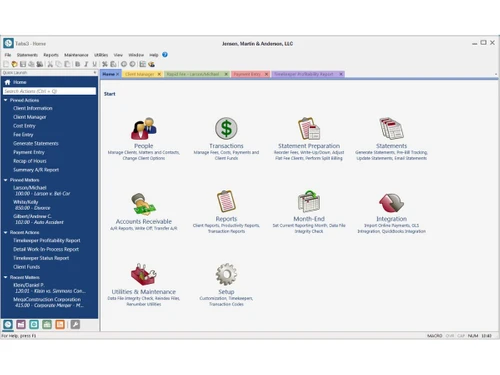Open Client Funds in Recent Actions
Screen dimensions: 500x375
[x=26, y=267]
